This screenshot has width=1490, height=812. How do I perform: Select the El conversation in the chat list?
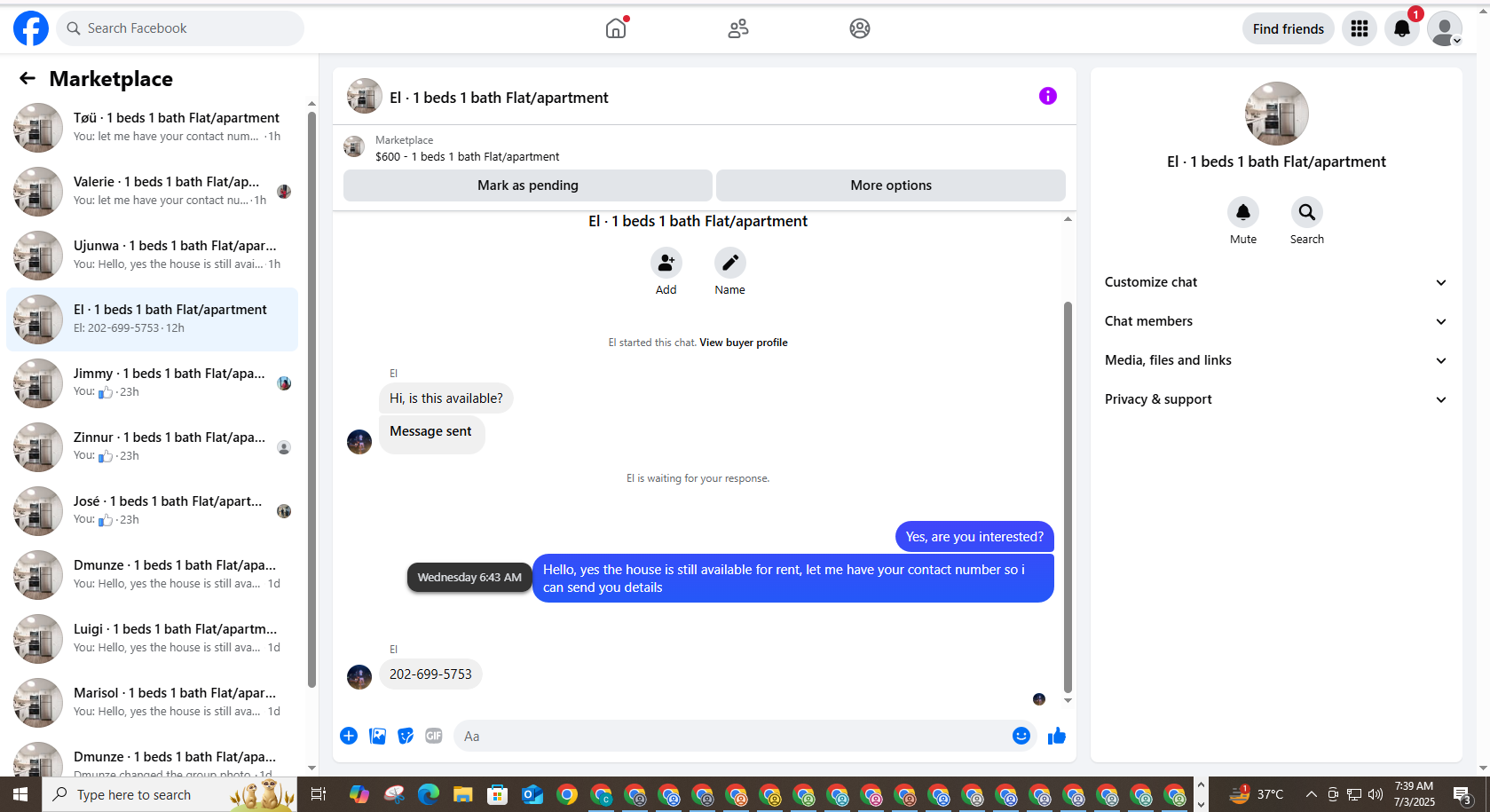pyautogui.click(x=153, y=319)
